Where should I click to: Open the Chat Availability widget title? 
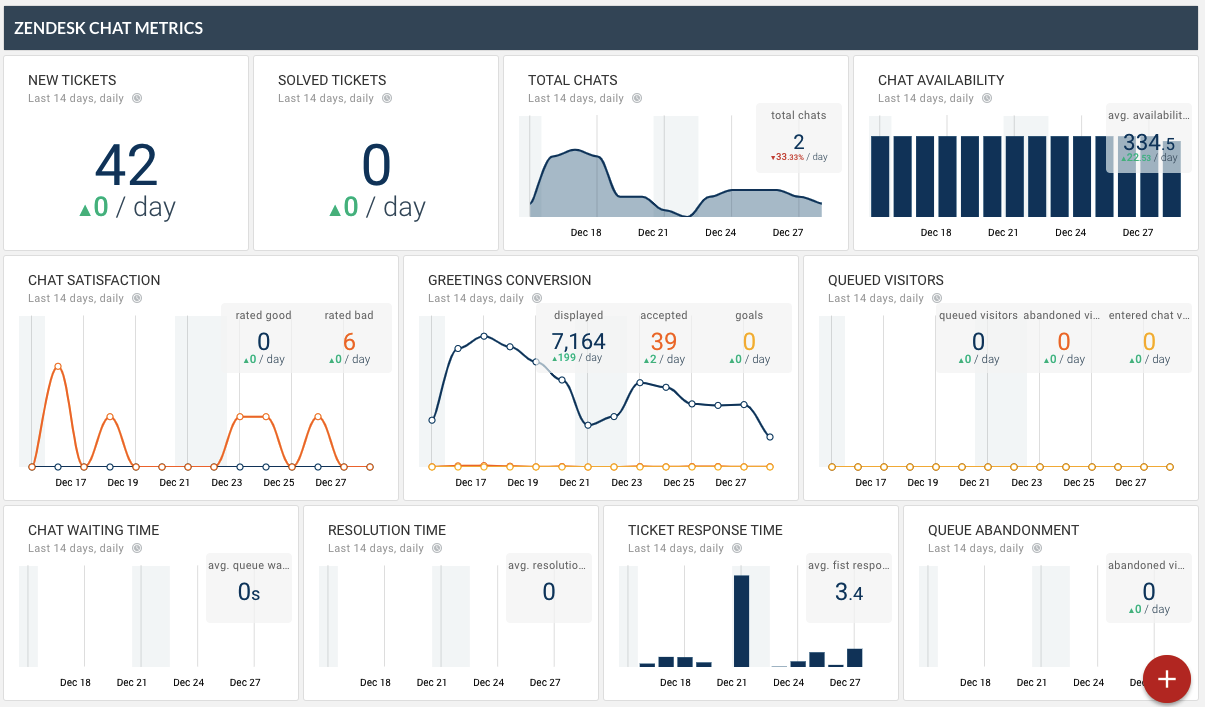pyautogui.click(x=941, y=80)
